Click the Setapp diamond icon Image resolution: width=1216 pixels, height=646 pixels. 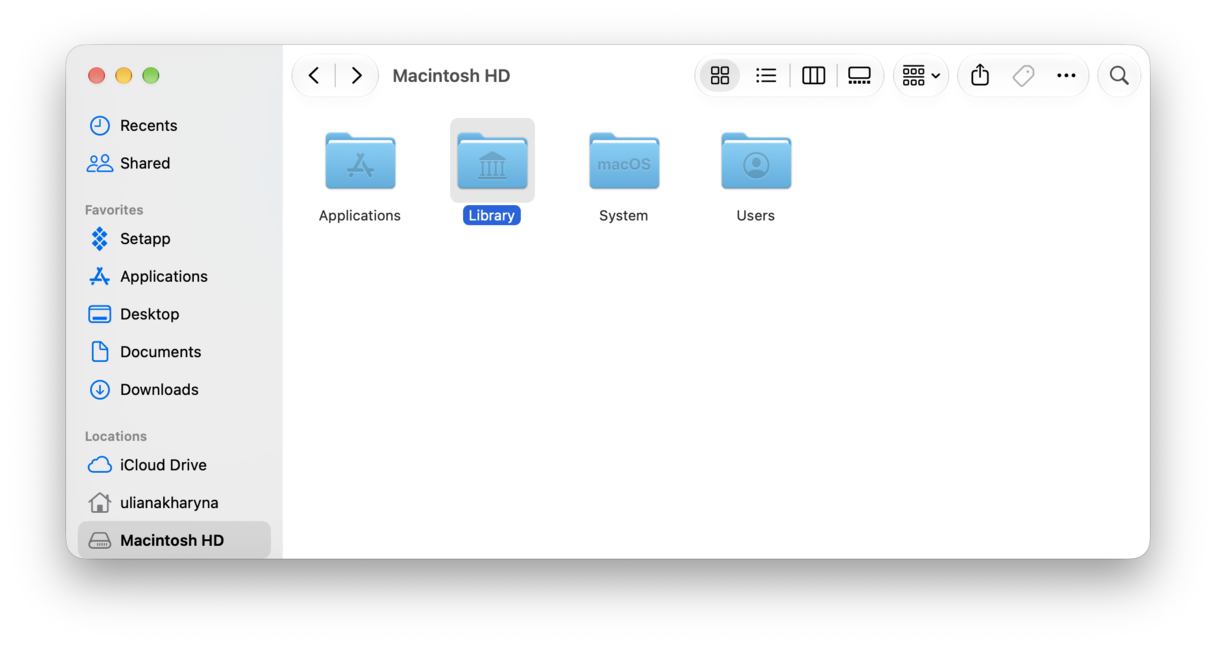tap(100, 239)
